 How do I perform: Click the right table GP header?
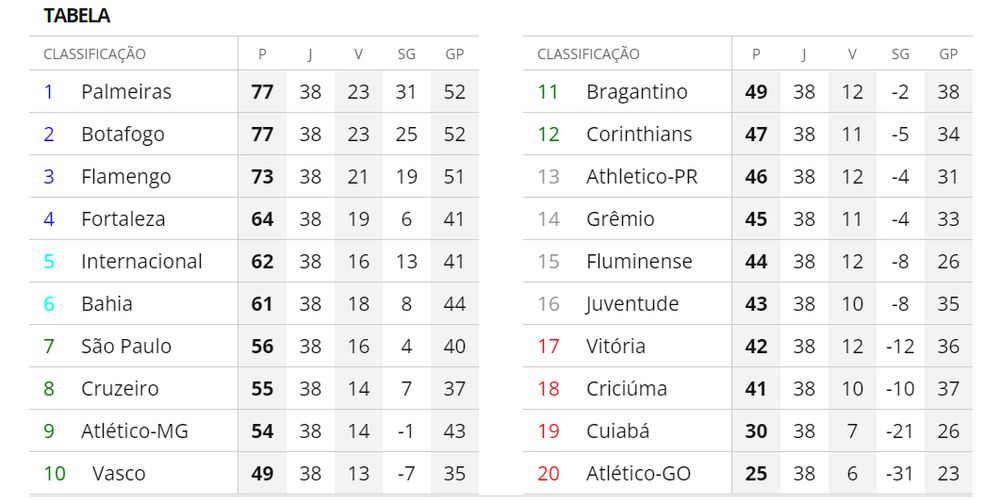948,54
